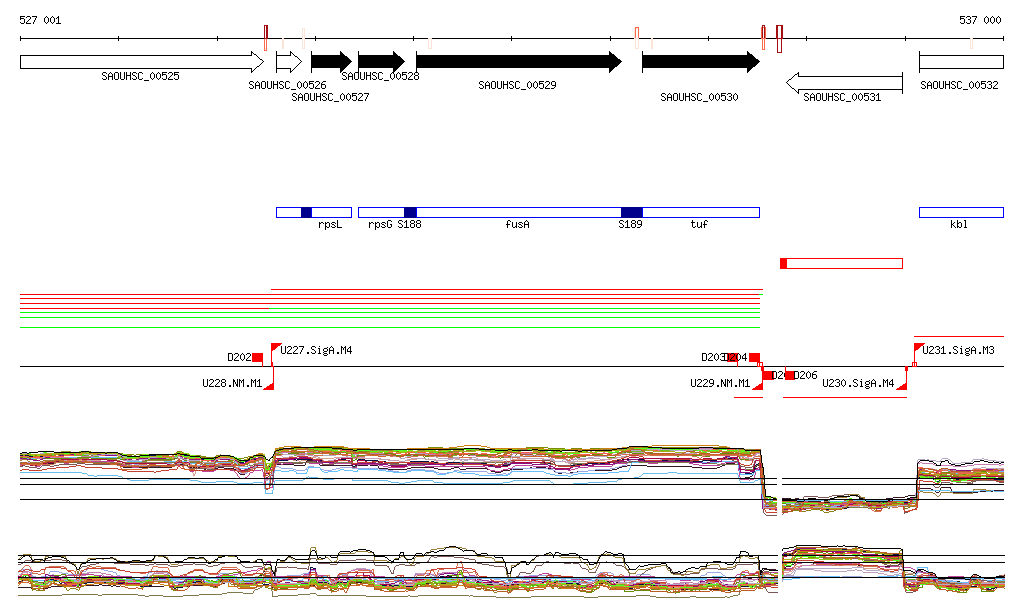This screenshot has width=1024, height=611.
Task: Click the D203 label
Action: pos(713,358)
